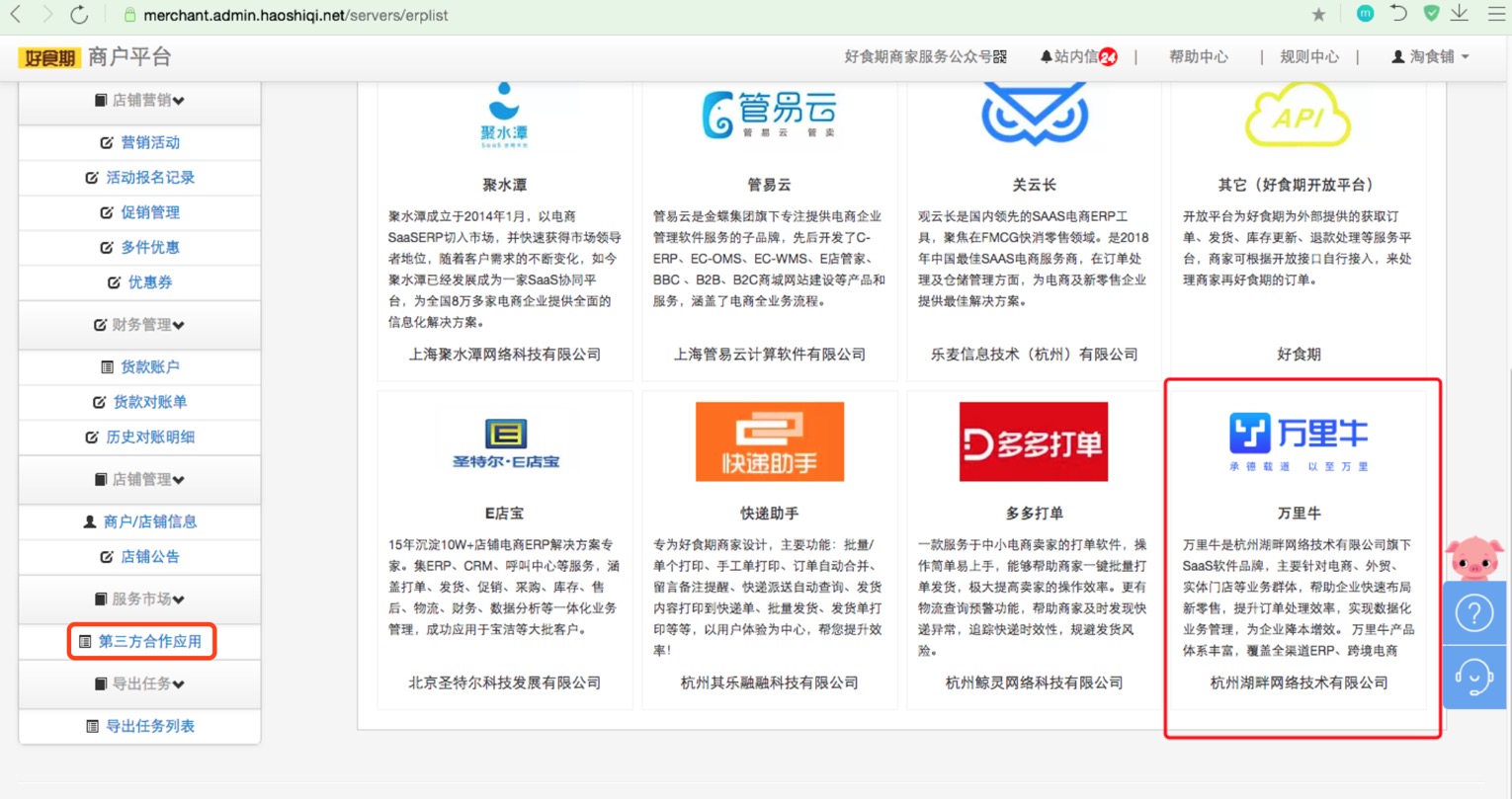1512x799 pixels.
Task: Select the 关云长 card title
Action: tap(1034, 185)
